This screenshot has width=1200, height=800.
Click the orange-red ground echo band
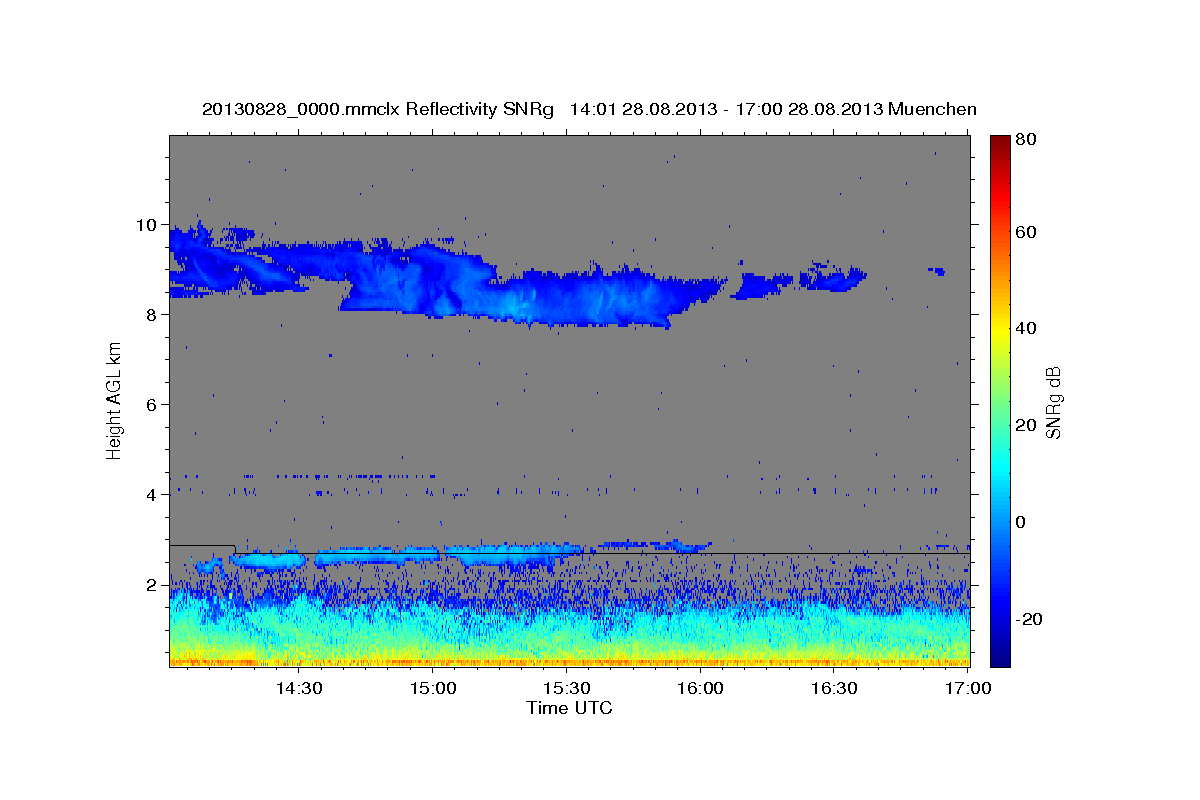[x=569, y=661]
